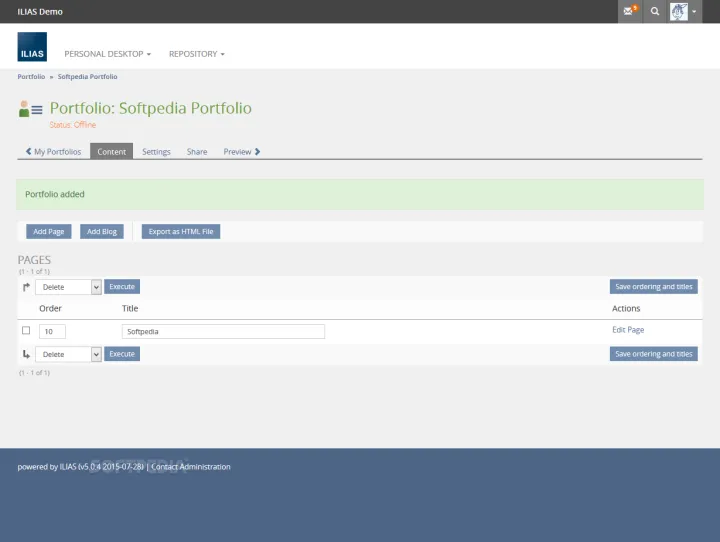Click the search magnifier icon
720x542 pixels.
click(655, 11)
